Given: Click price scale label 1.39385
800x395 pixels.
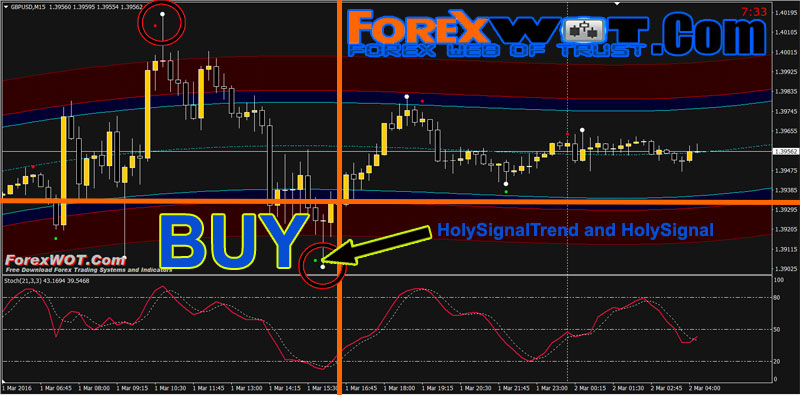Looking at the screenshot, I should [786, 190].
